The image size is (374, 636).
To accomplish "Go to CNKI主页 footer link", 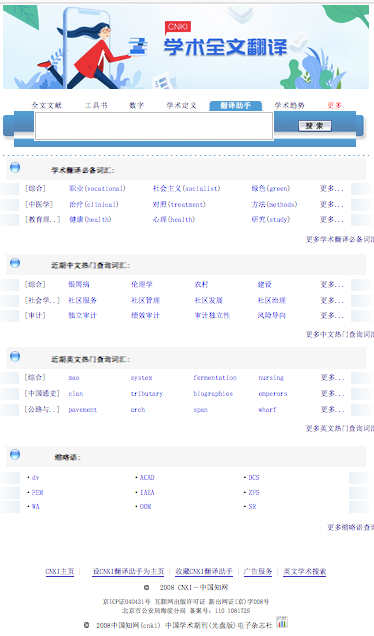I will [60, 572].
